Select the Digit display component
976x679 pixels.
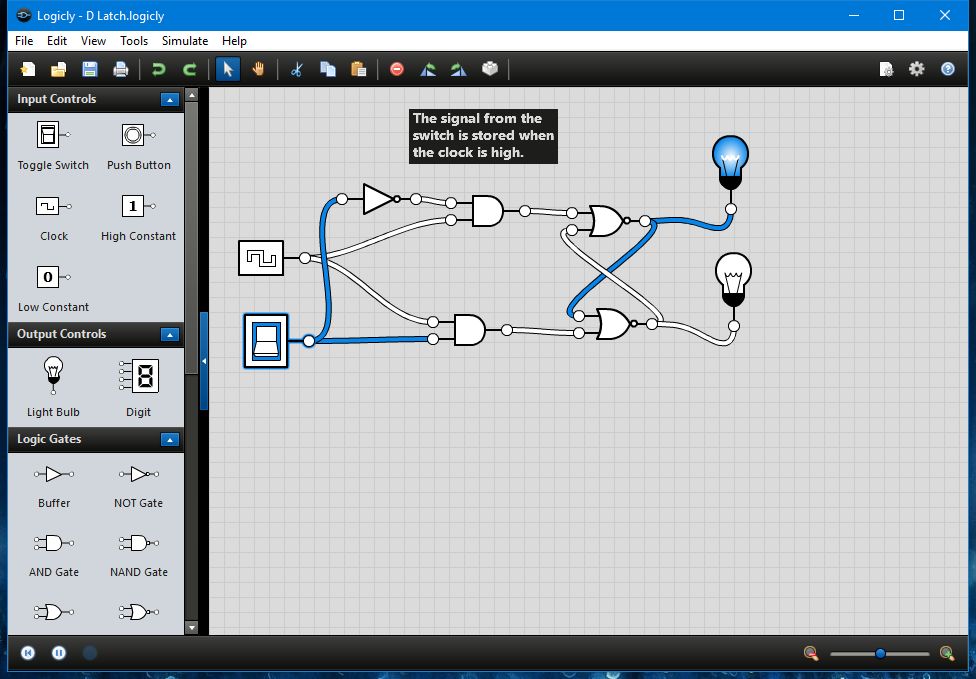click(138, 386)
